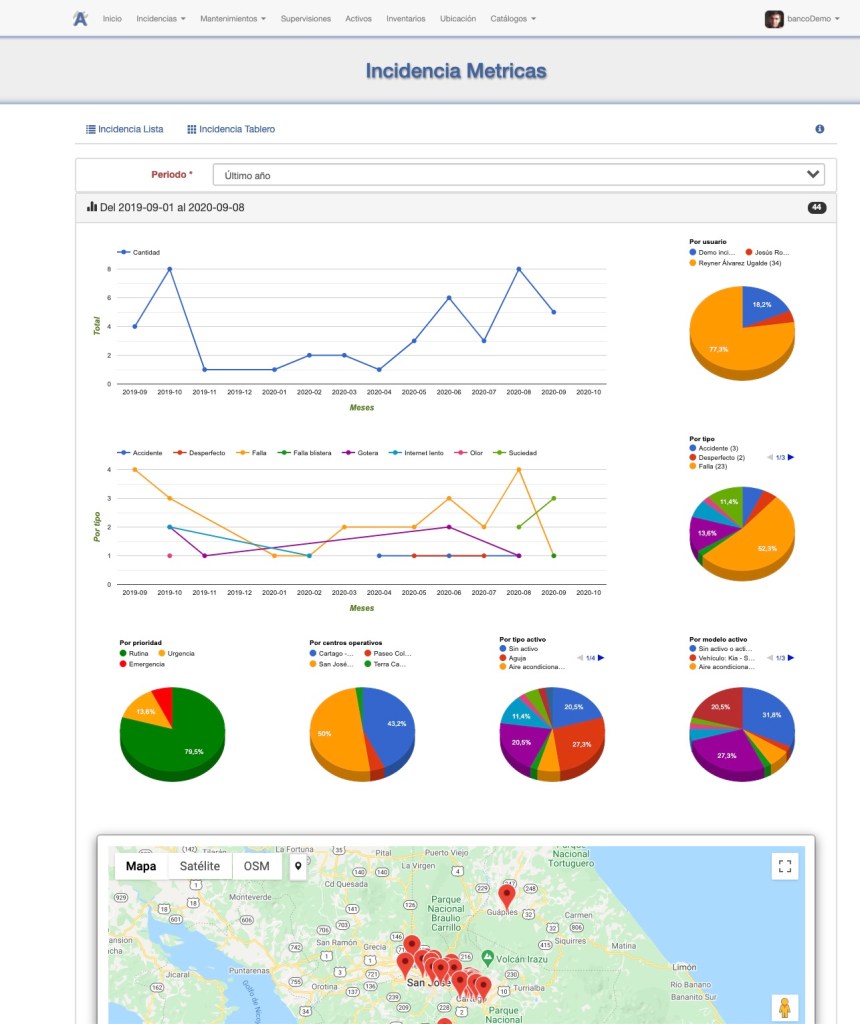Expand the Incidencias menu

pos(160,19)
